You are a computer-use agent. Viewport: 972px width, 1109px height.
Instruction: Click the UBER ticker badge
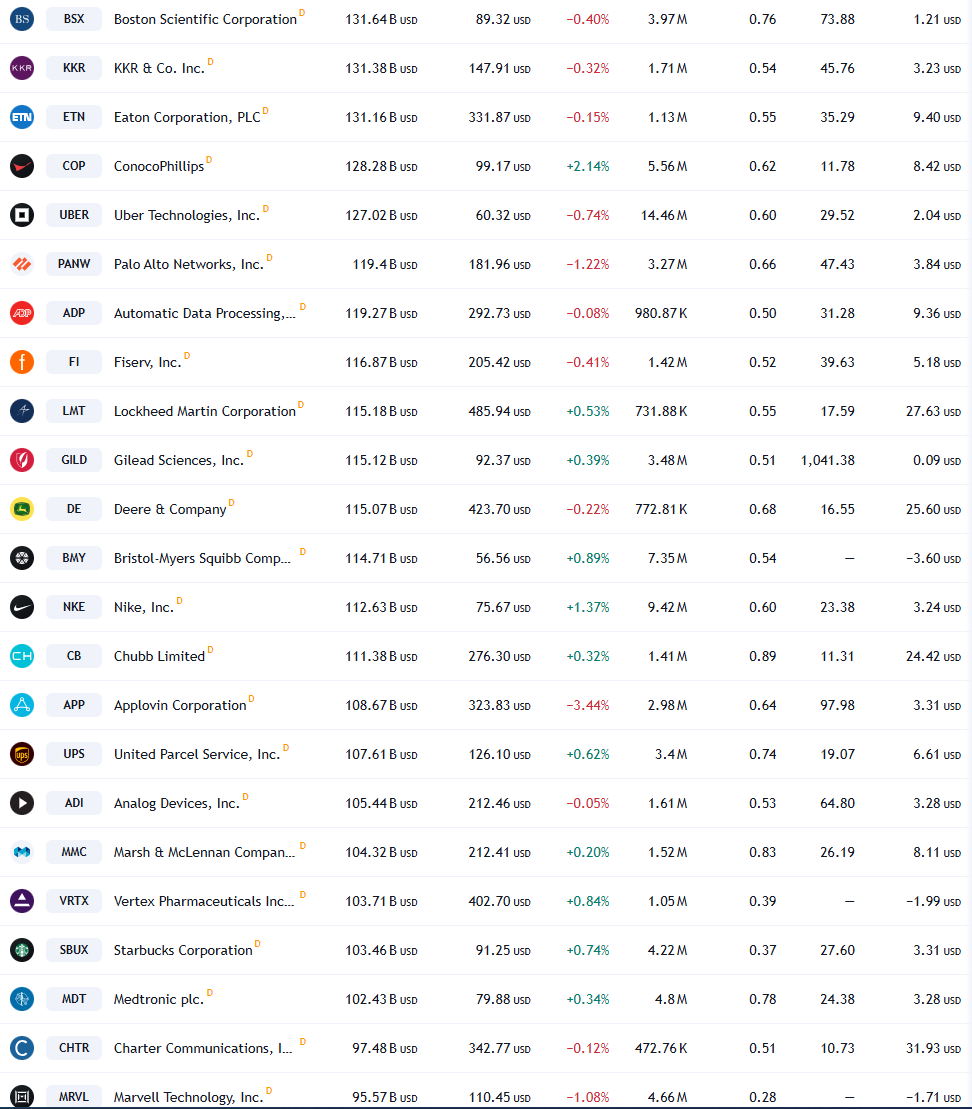tap(74, 215)
